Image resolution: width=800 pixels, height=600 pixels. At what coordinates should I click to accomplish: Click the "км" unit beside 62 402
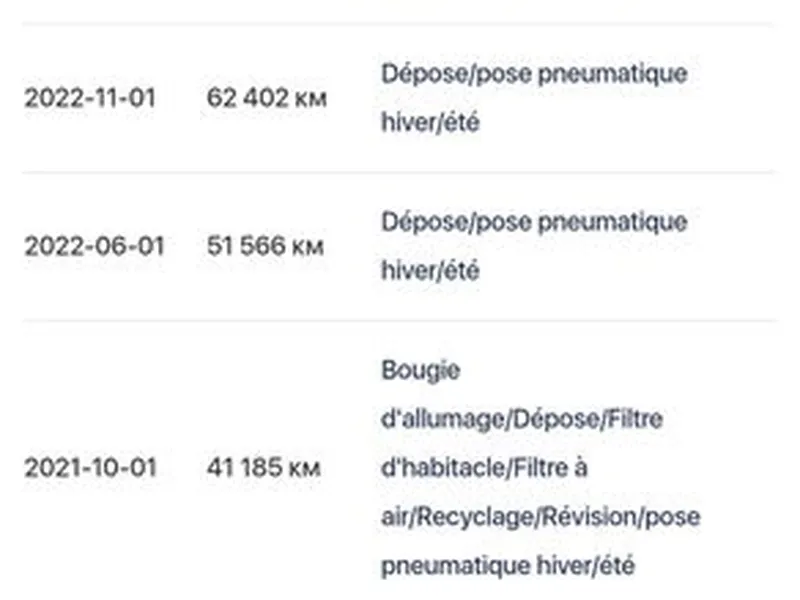309,100
